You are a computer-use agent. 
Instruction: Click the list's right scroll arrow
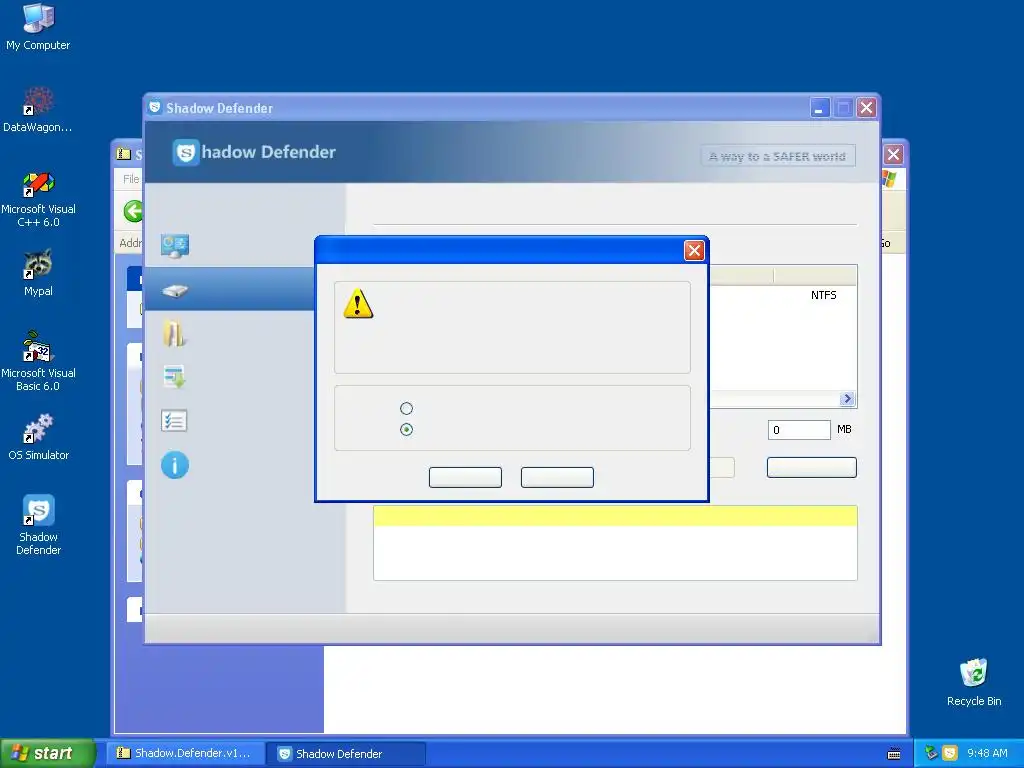pos(847,398)
